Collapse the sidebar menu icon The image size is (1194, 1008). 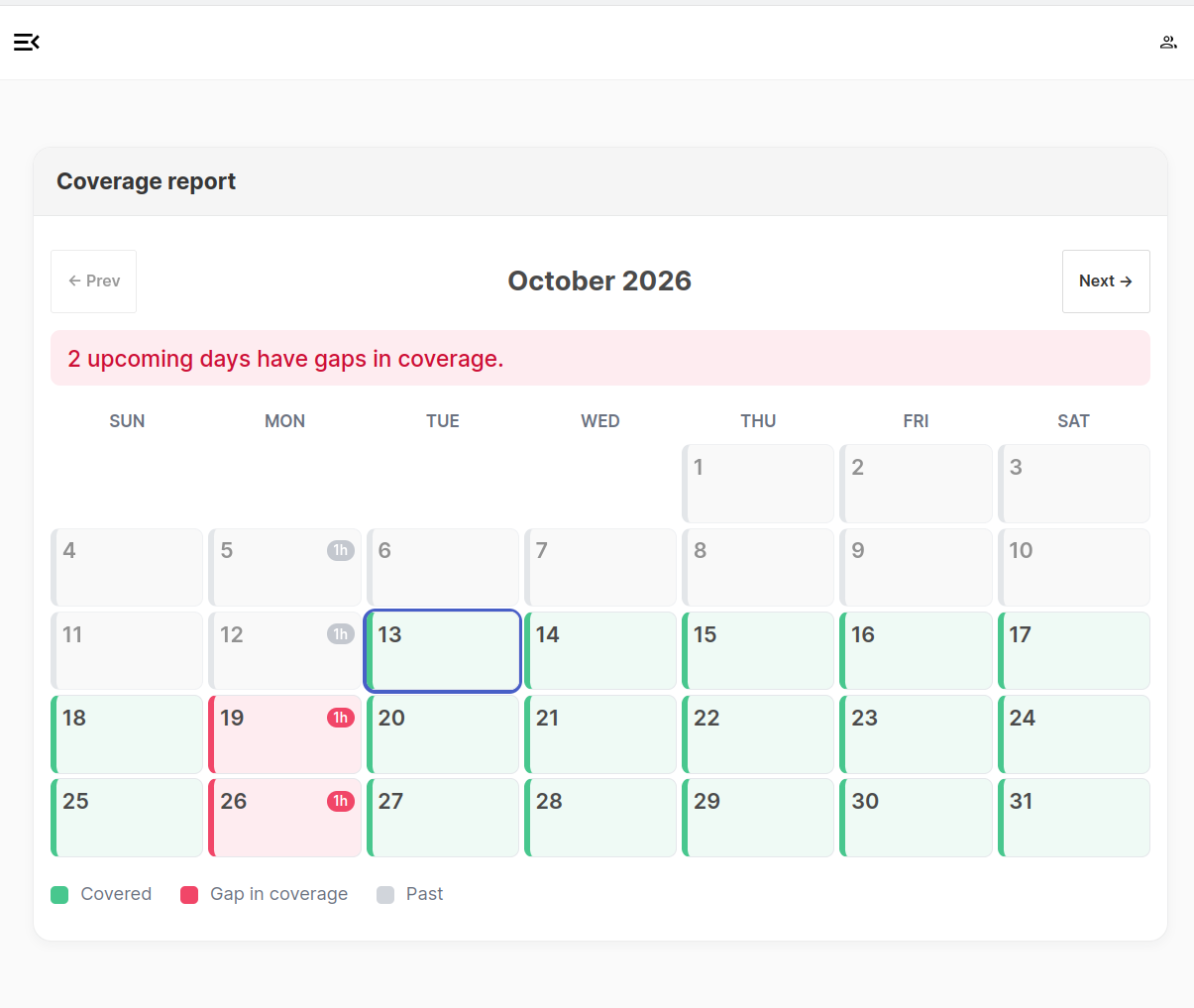[x=27, y=42]
